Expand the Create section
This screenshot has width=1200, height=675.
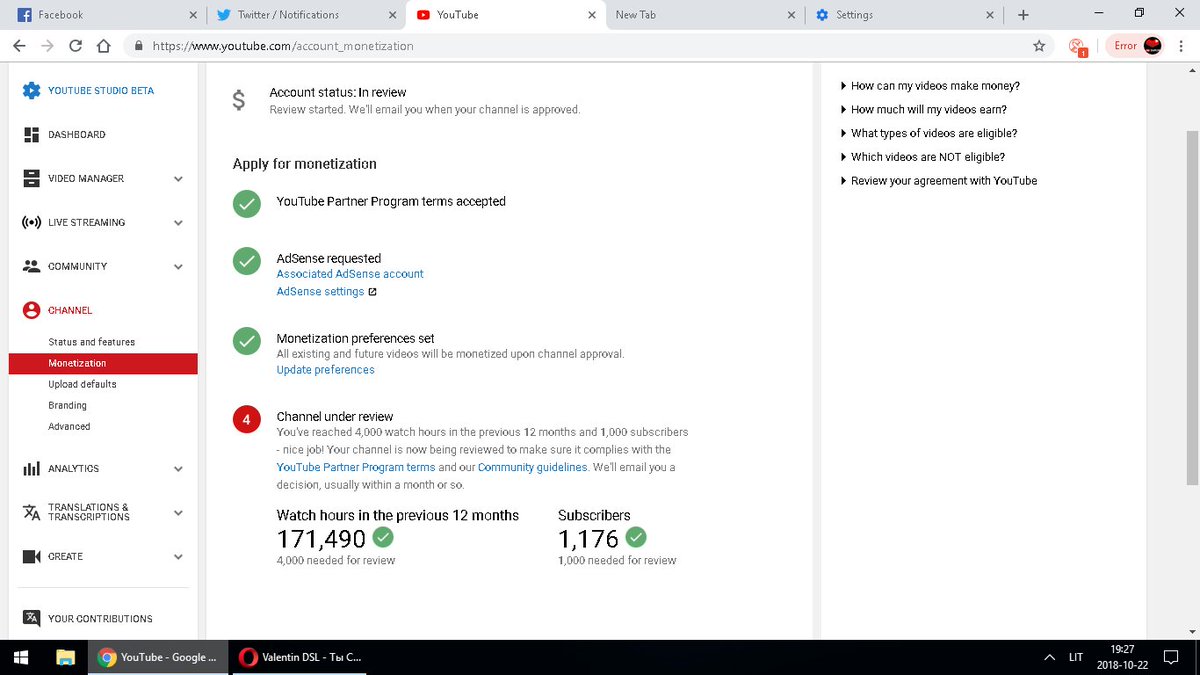(178, 557)
